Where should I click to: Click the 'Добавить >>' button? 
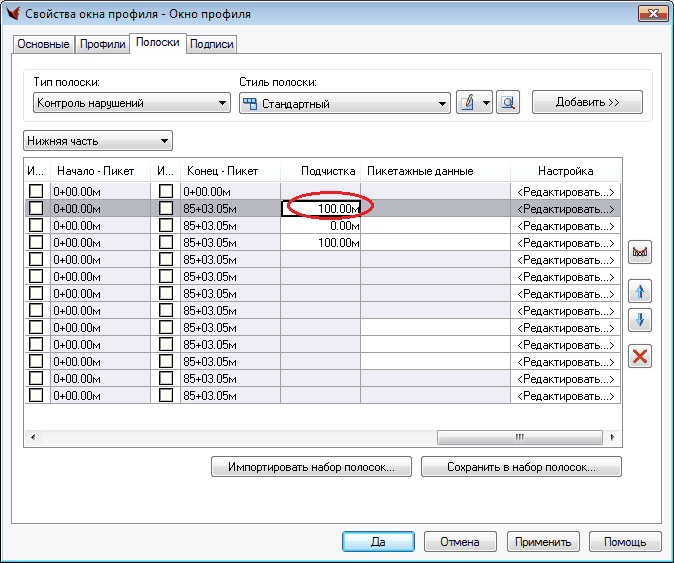(x=587, y=102)
